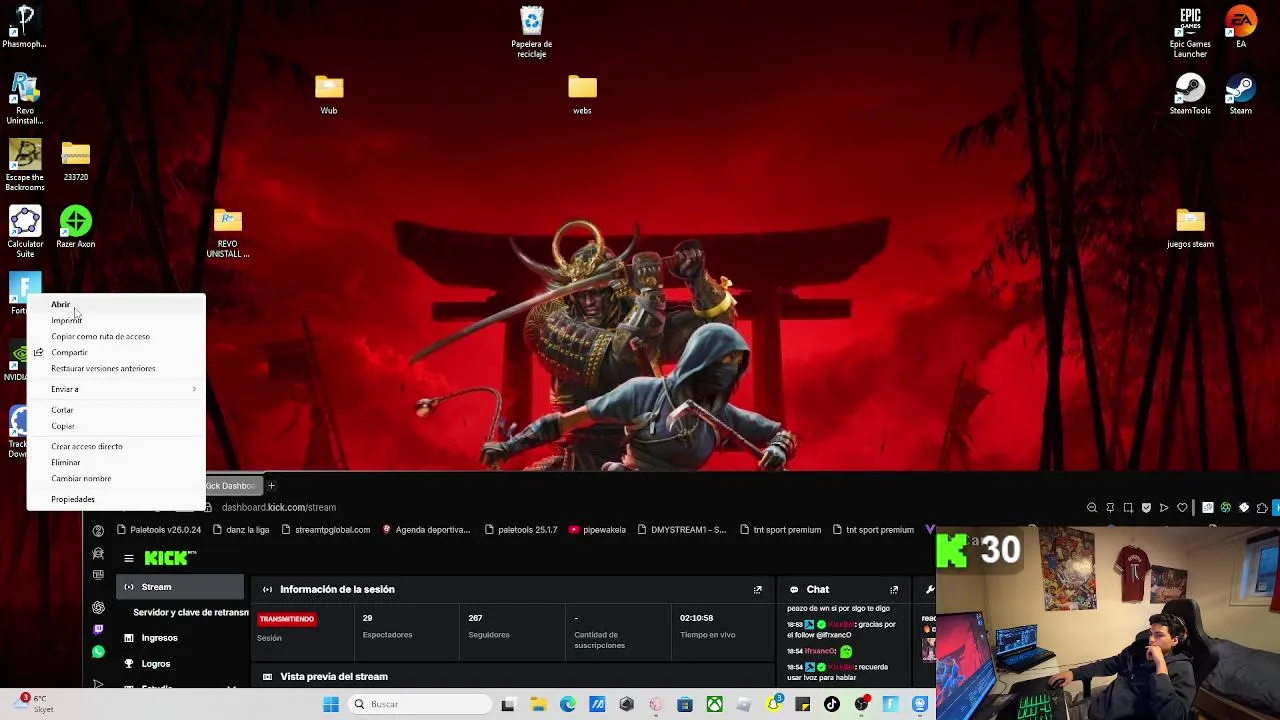This screenshot has height=720, width=1280.
Task: Open the ChatGPT icon in the browser sidebar
Action: click(98, 608)
